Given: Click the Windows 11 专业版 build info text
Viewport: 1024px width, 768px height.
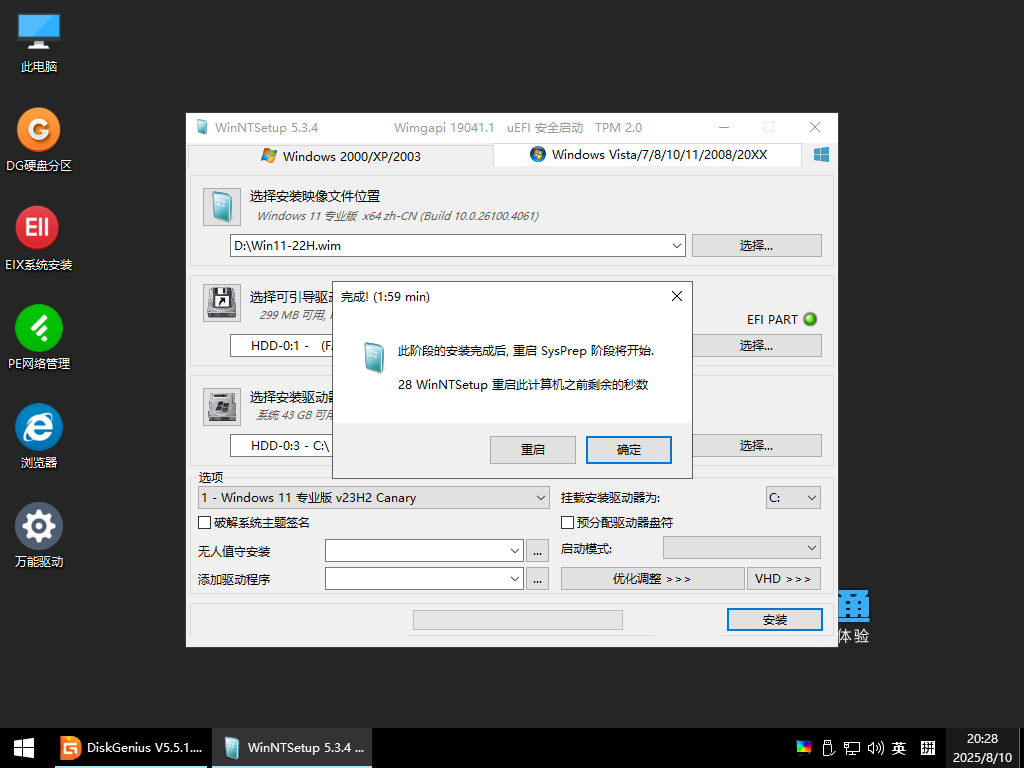Looking at the screenshot, I should 398,216.
